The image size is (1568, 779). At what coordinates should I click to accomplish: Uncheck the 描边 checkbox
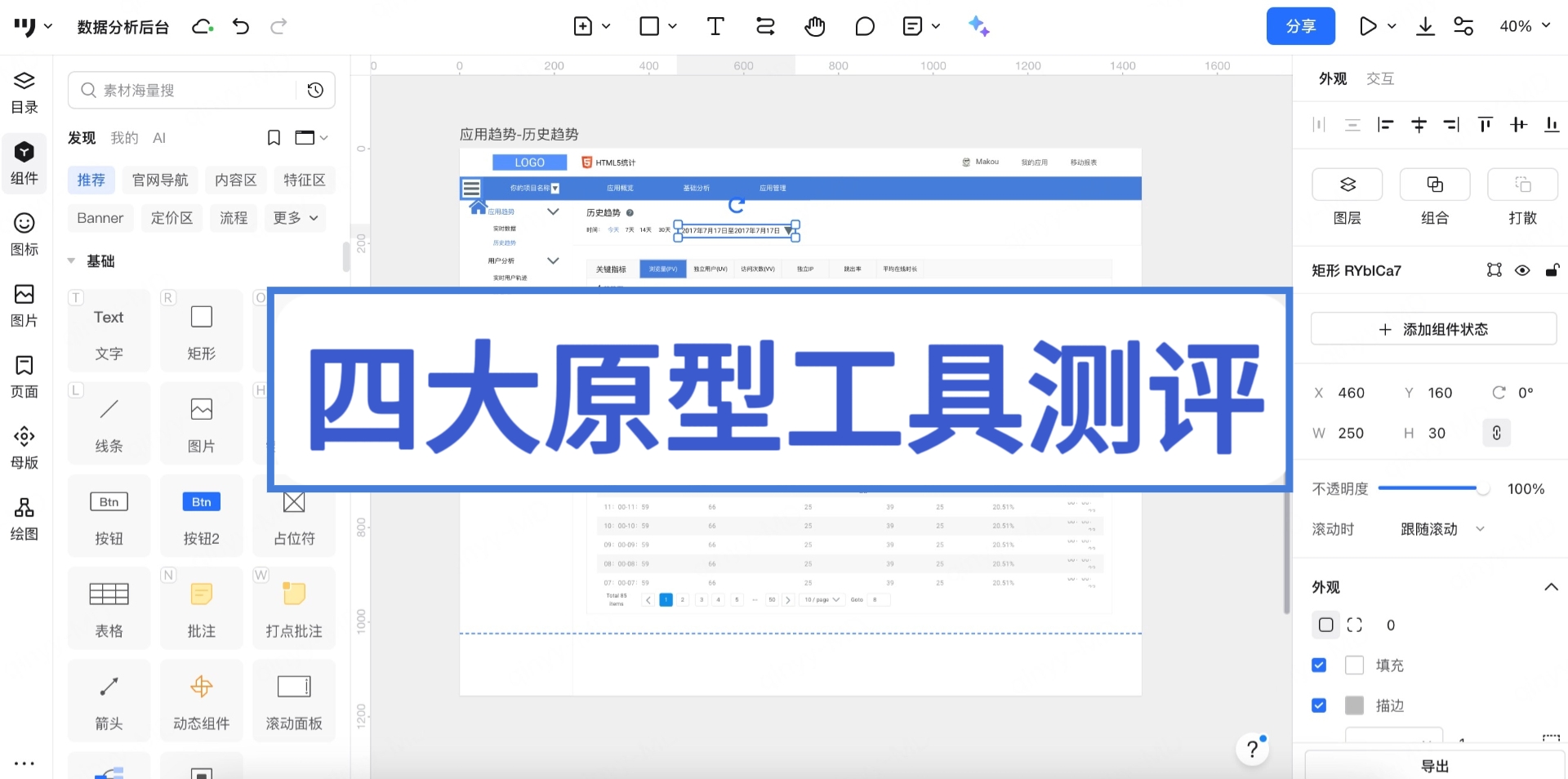coord(1319,705)
